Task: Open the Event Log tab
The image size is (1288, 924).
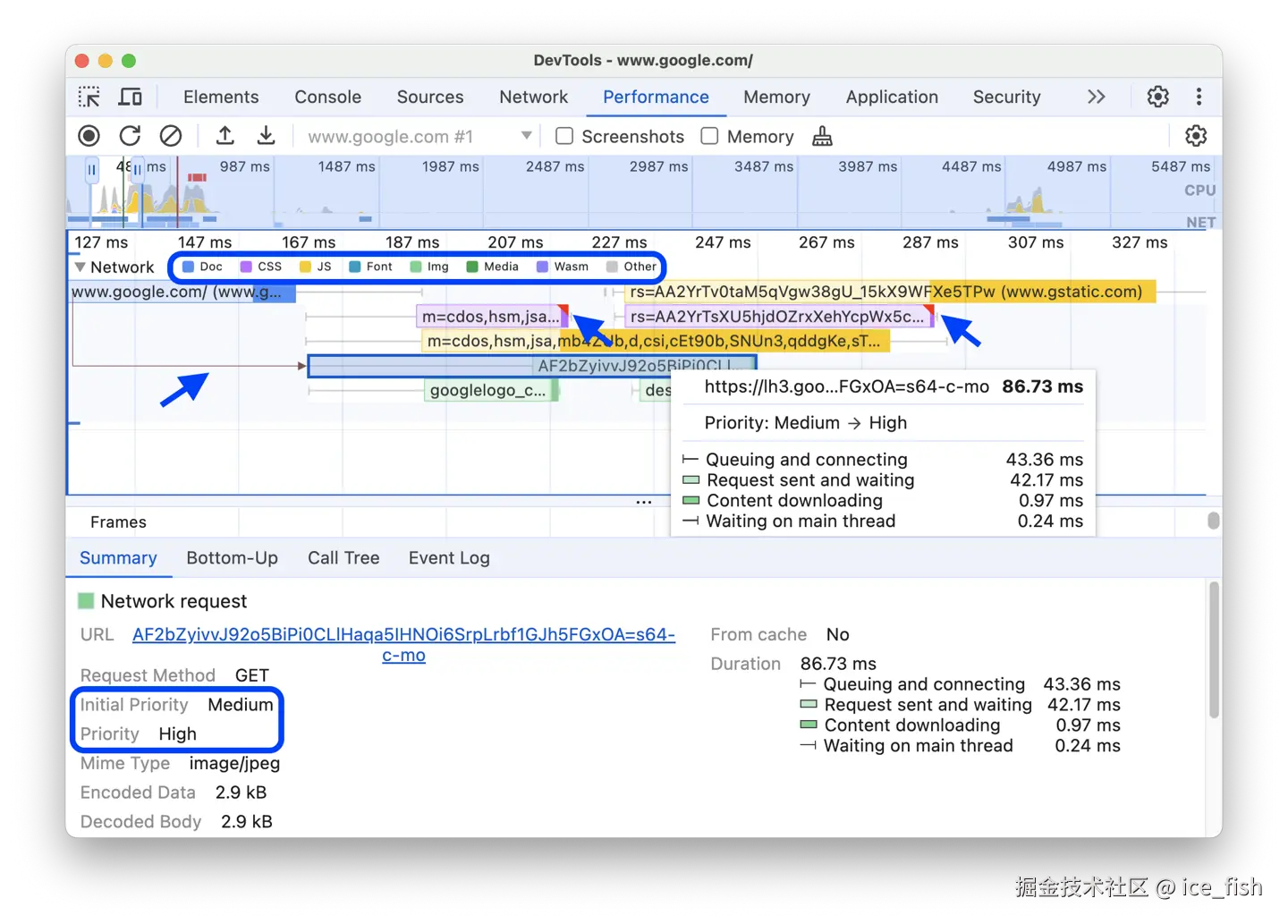Action: [x=449, y=558]
